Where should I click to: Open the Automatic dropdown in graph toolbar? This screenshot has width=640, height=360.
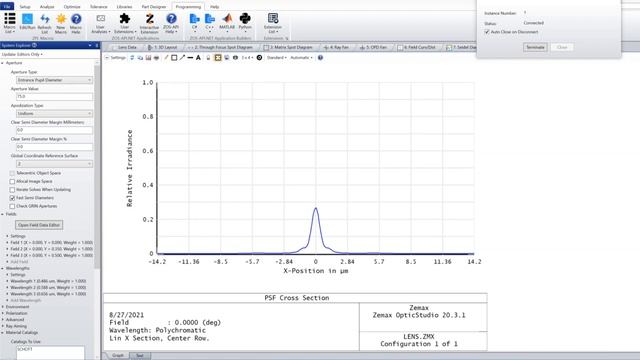tap(301, 58)
